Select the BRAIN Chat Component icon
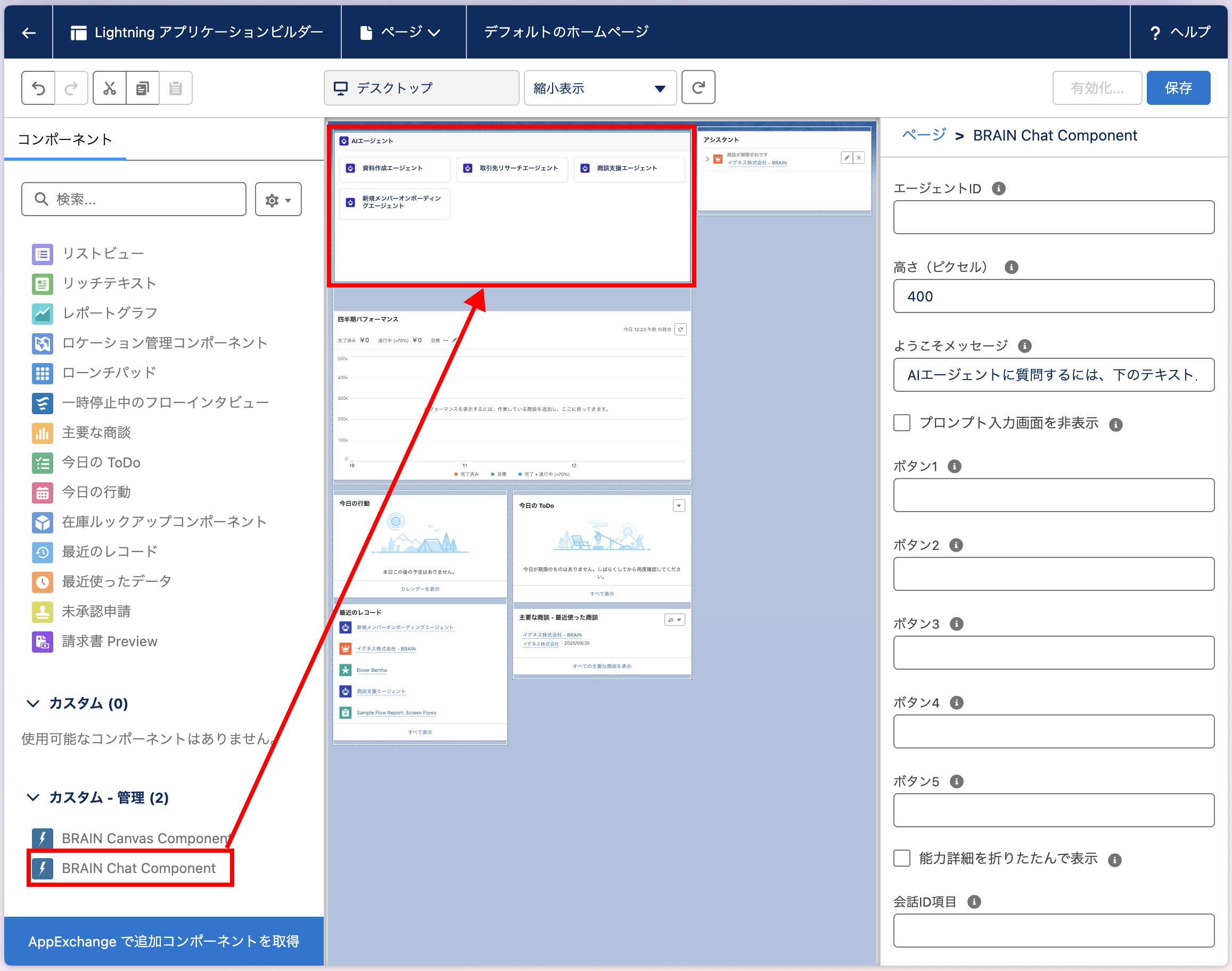Image resolution: width=1232 pixels, height=971 pixels. point(43,868)
